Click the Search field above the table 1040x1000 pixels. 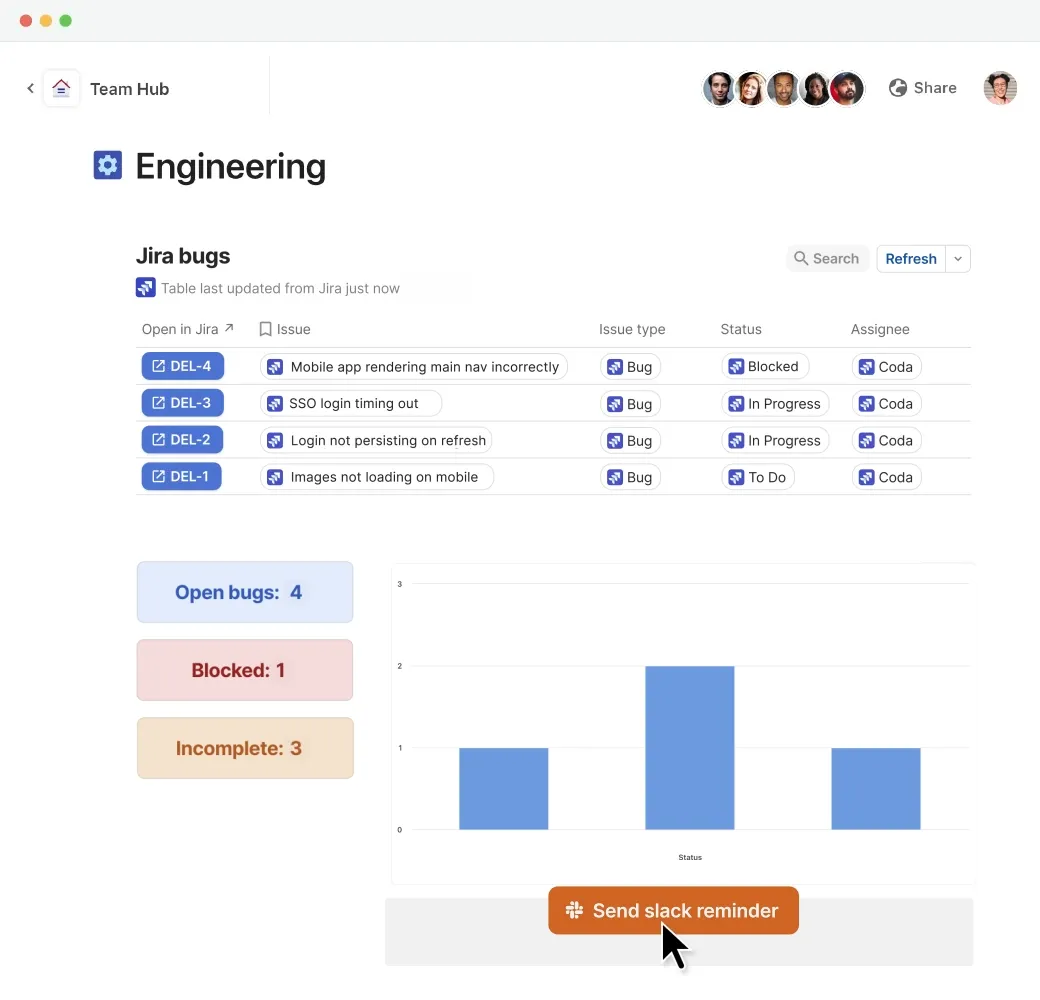pyautogui.click(x=827, y=259)
